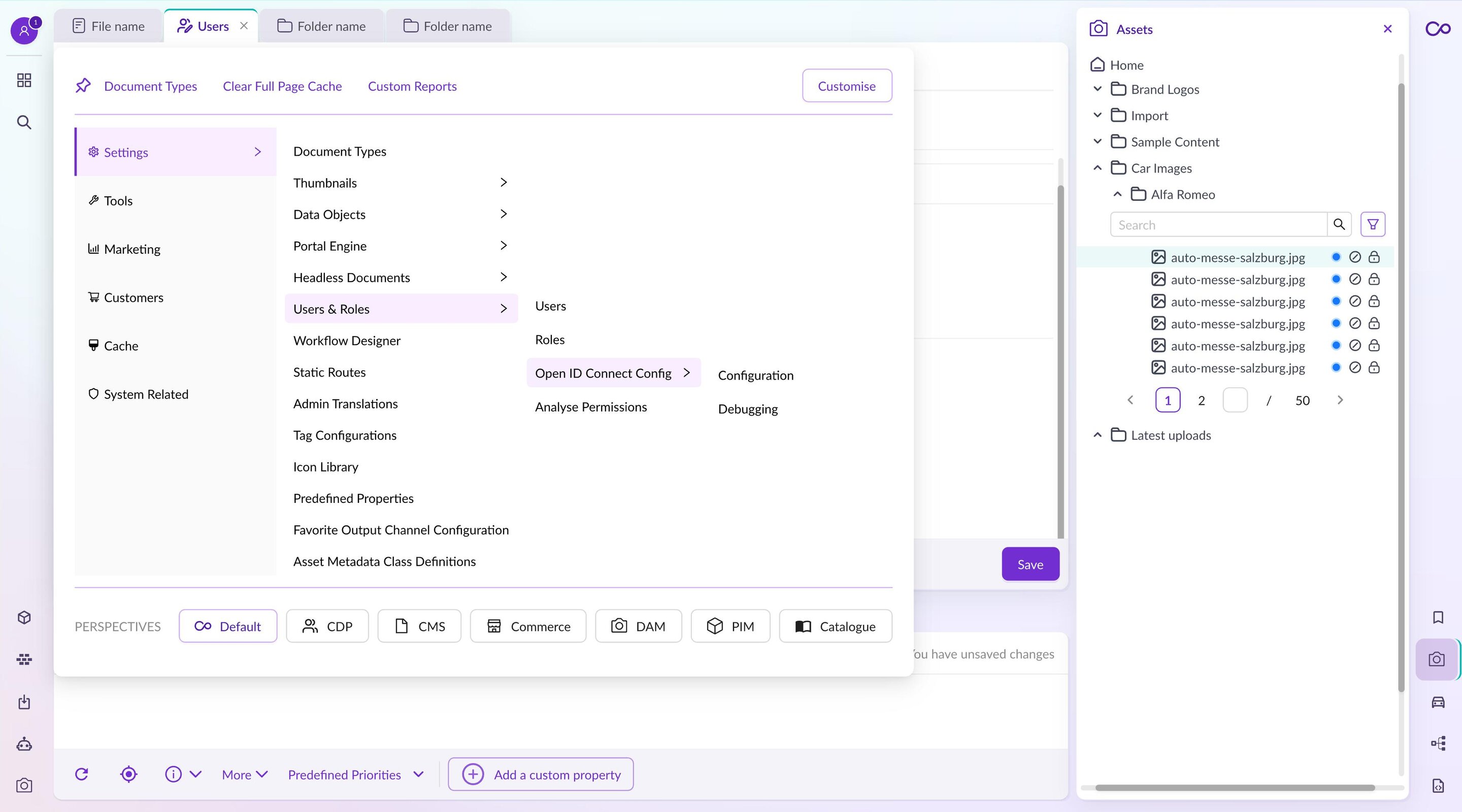Image resolution: width=1462 pixels, height=812 pixels.
Task: Select Tools in the left menu
Action: (x=175, y=200)
